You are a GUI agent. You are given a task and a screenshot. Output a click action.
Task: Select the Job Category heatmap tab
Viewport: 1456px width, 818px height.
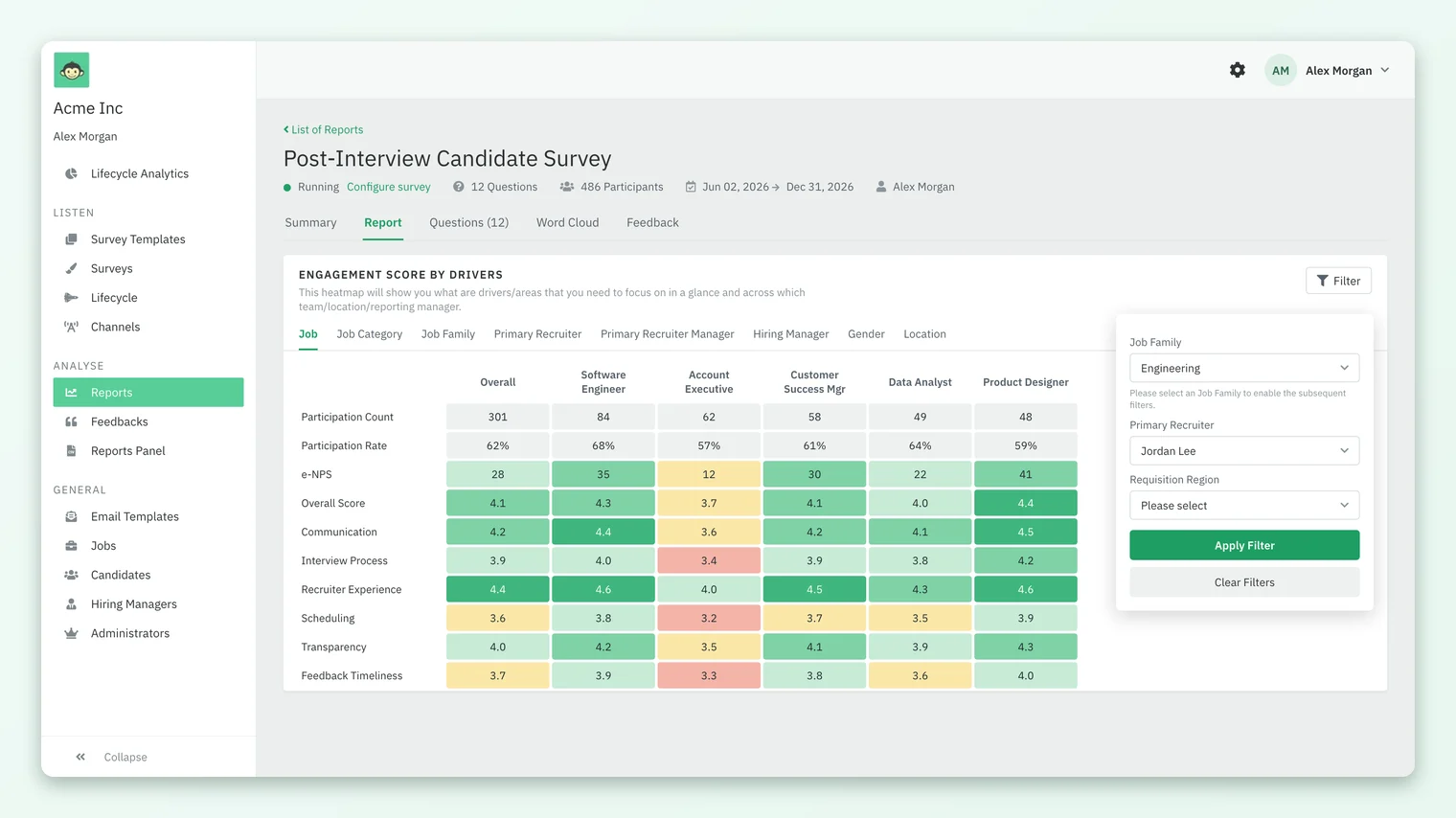click(369, 334)
